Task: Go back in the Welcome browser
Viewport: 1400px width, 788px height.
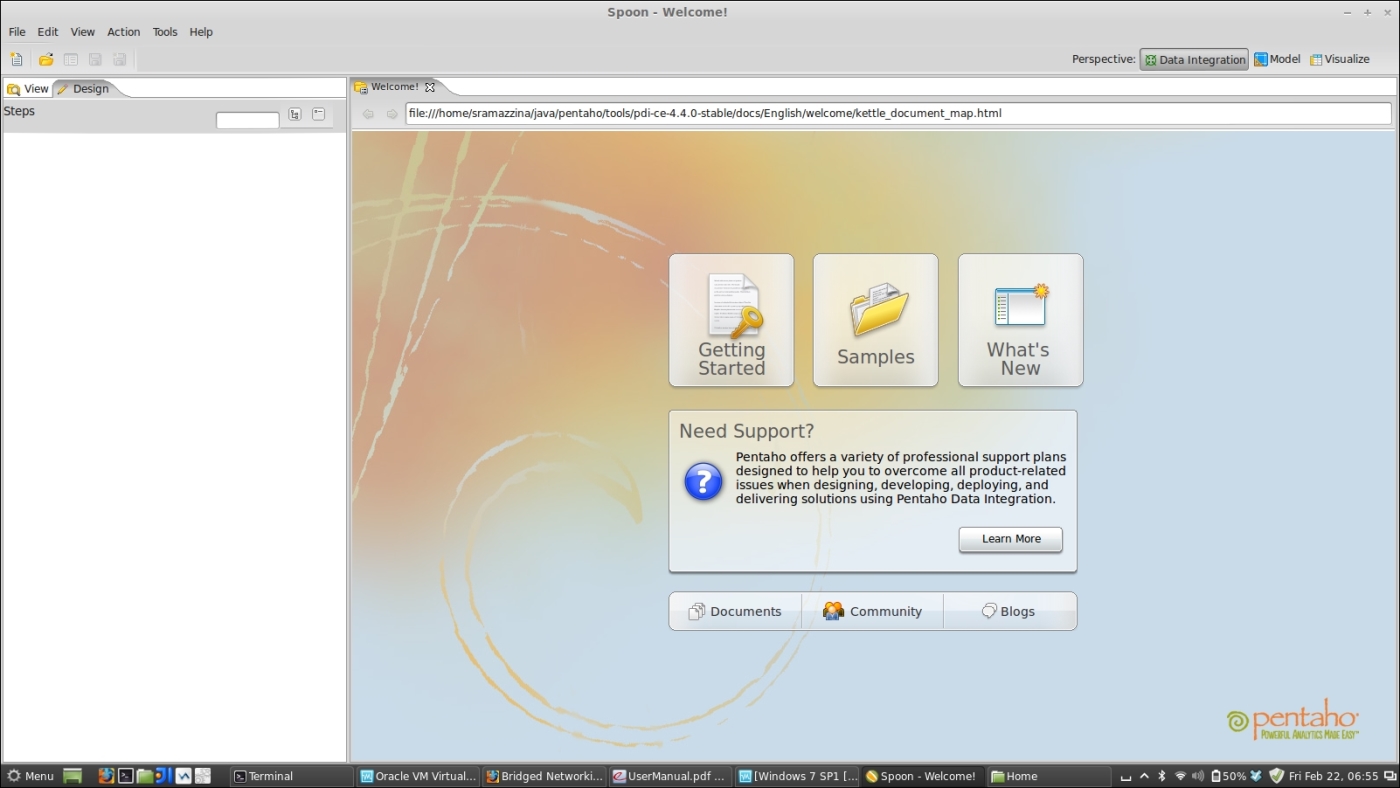Action: 368,114
